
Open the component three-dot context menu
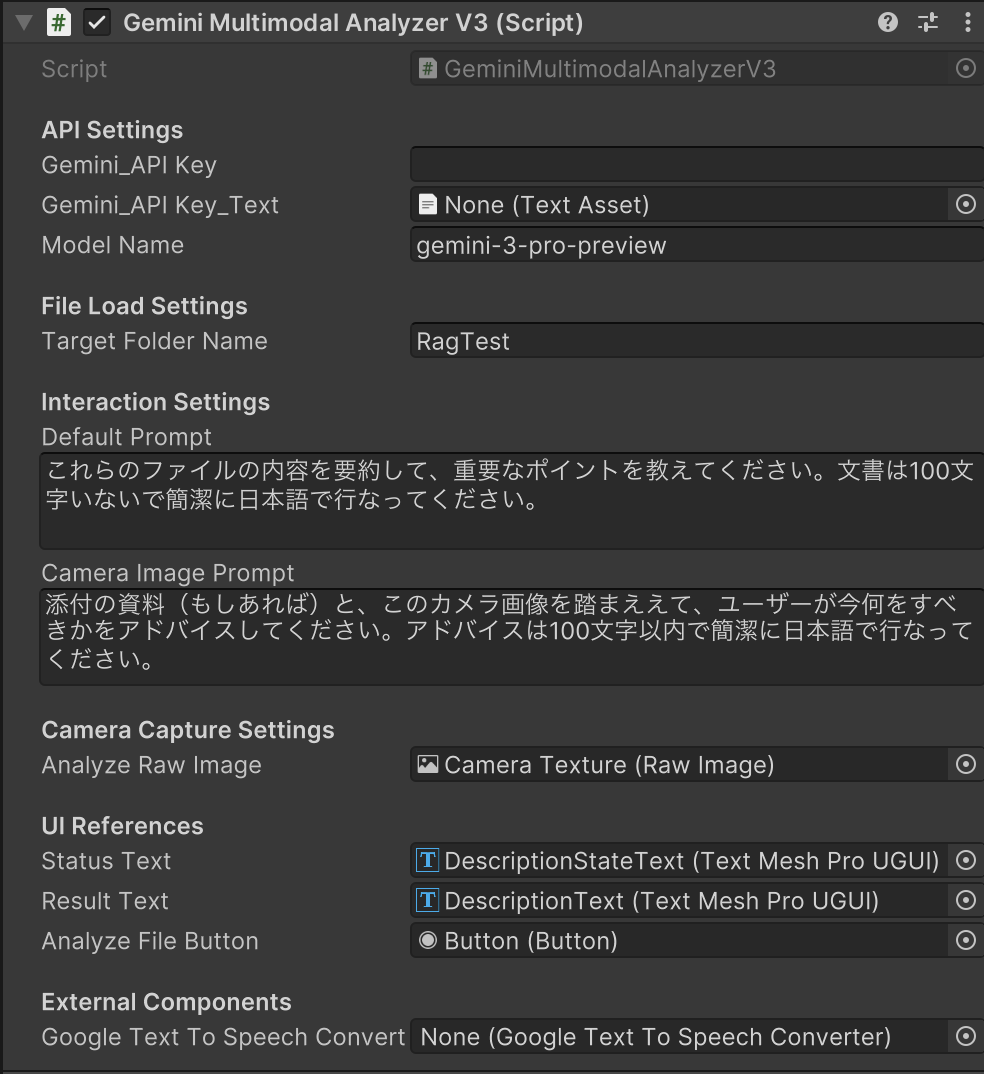coord(967,22)
